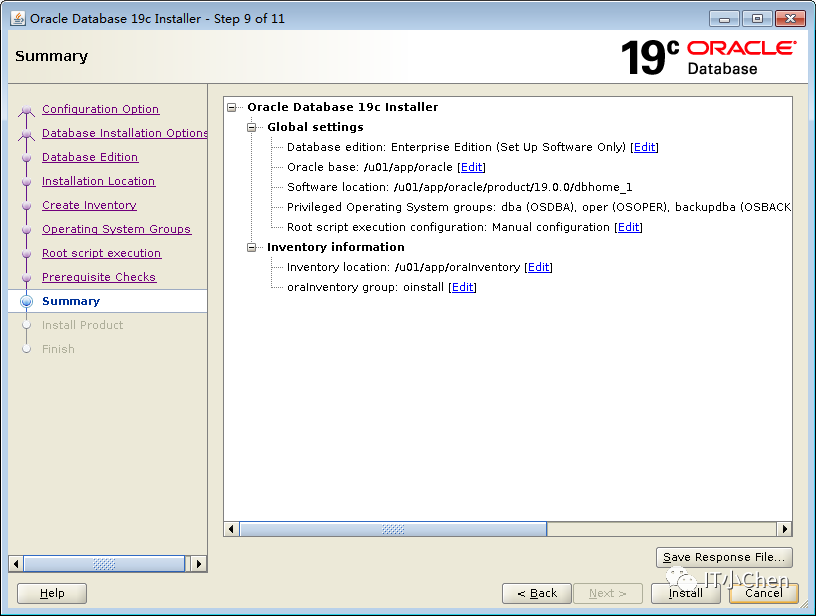Click summary panel scroll left arrow
The height and width of the screenshot is (616, 816).
coord(231,529)
